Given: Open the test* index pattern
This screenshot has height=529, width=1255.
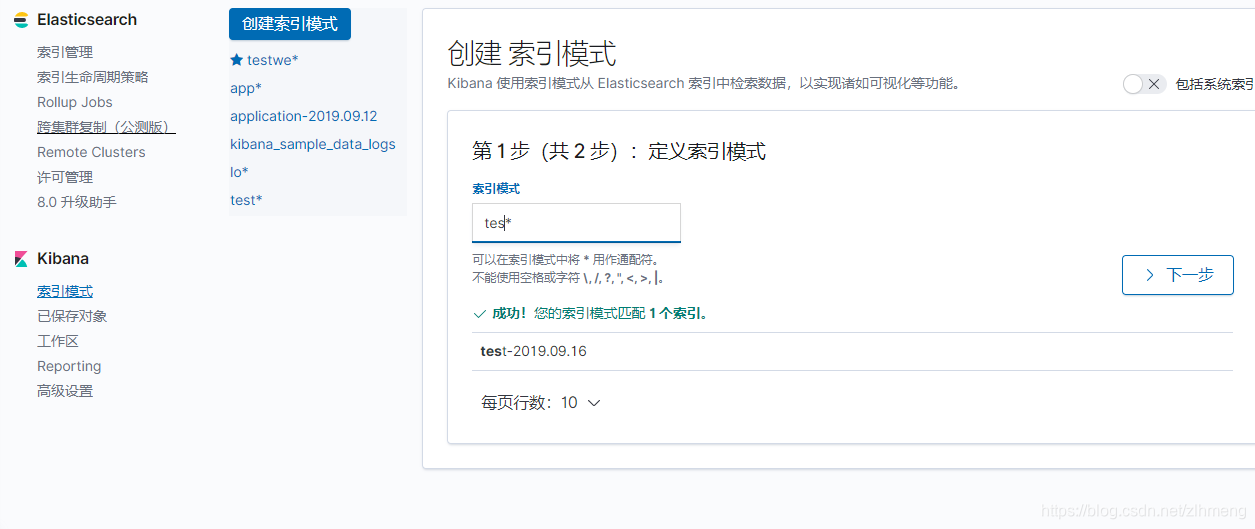Looking at the screenshot, I should click(x=246, y=200).
